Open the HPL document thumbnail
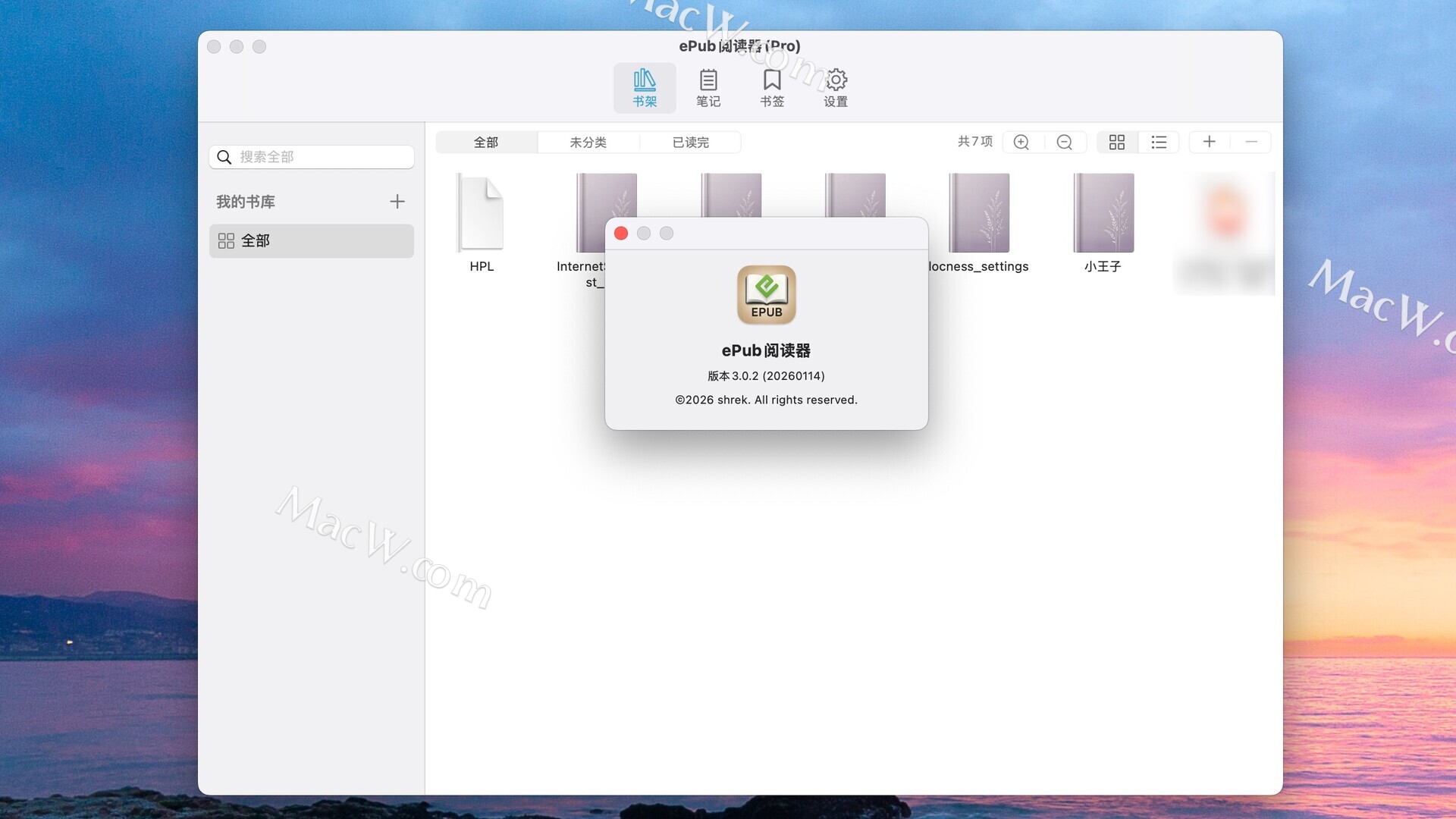The height and width of the screenshot is (819, 1456). pyautogui.click(x=481, y=213)
